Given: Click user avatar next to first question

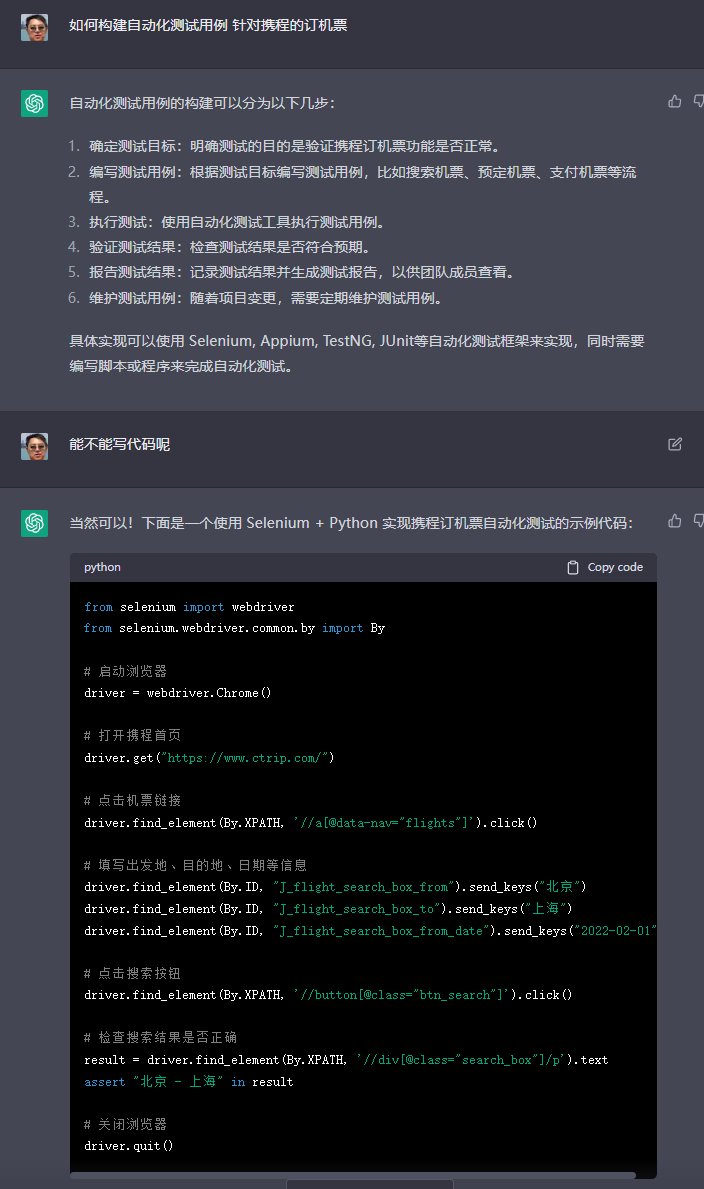Looking at the screenshot, I should [x=34, y=27].
